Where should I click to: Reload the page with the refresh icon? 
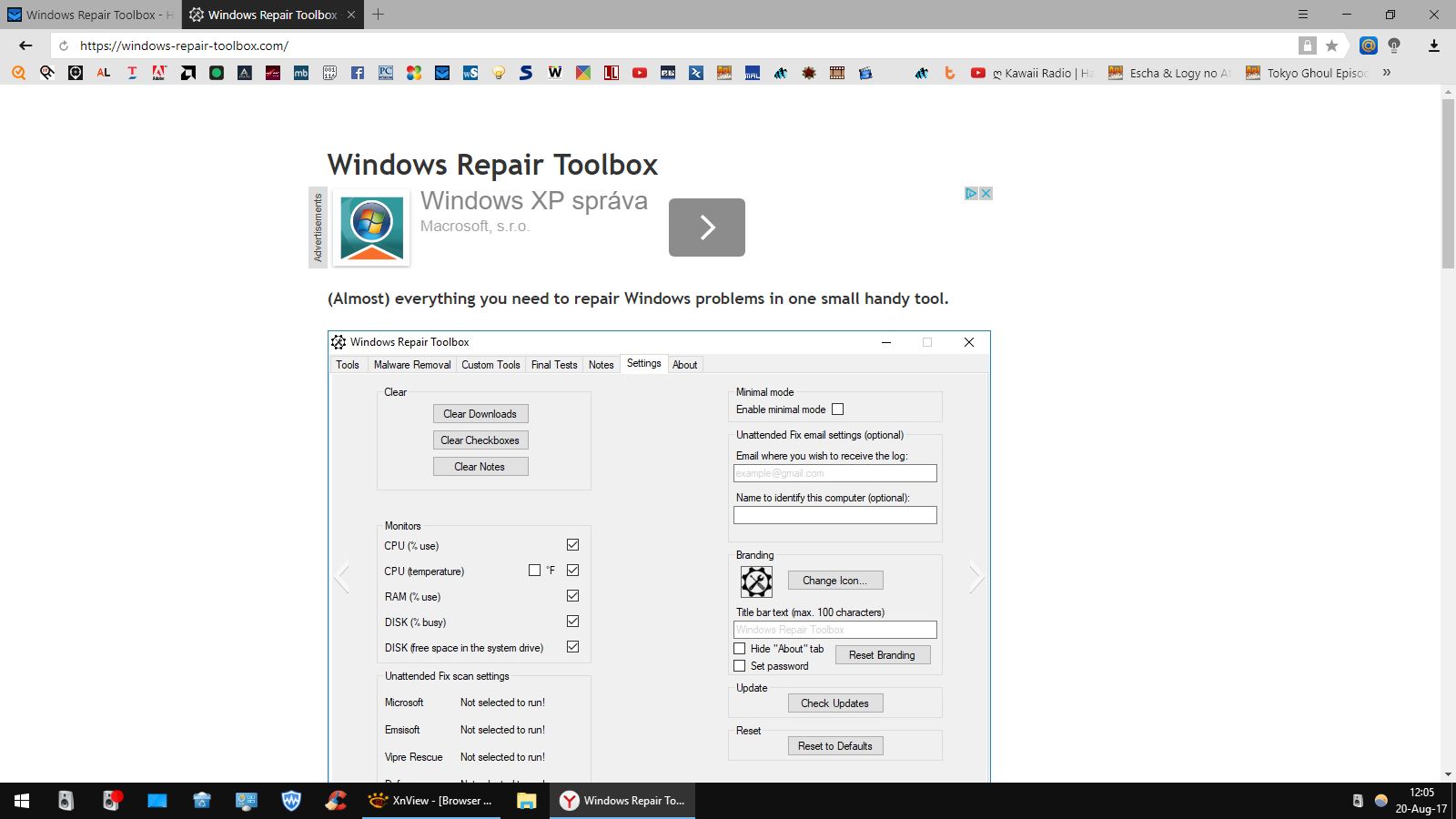click(x=64, y=45)
